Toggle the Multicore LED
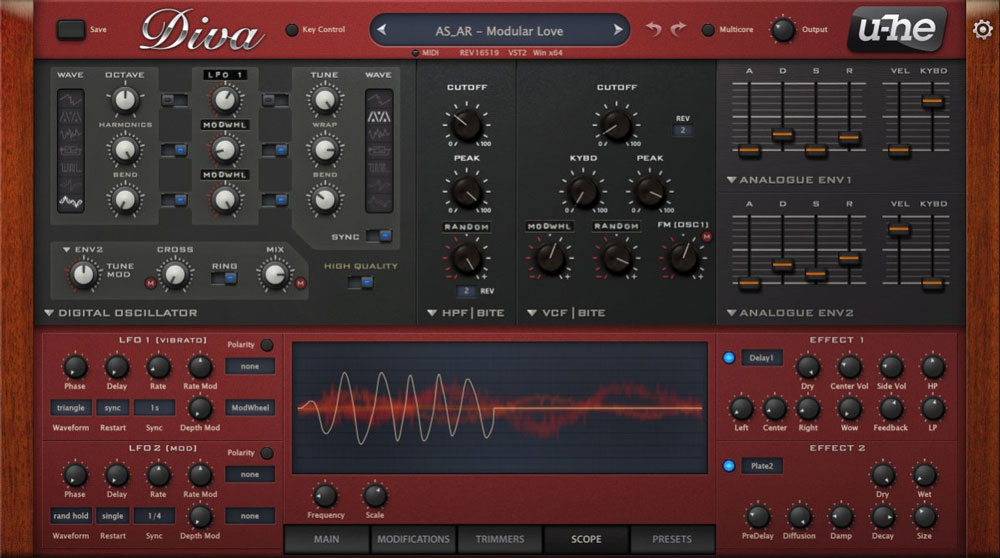This screenshot has height=558, width=1000. 708,29
